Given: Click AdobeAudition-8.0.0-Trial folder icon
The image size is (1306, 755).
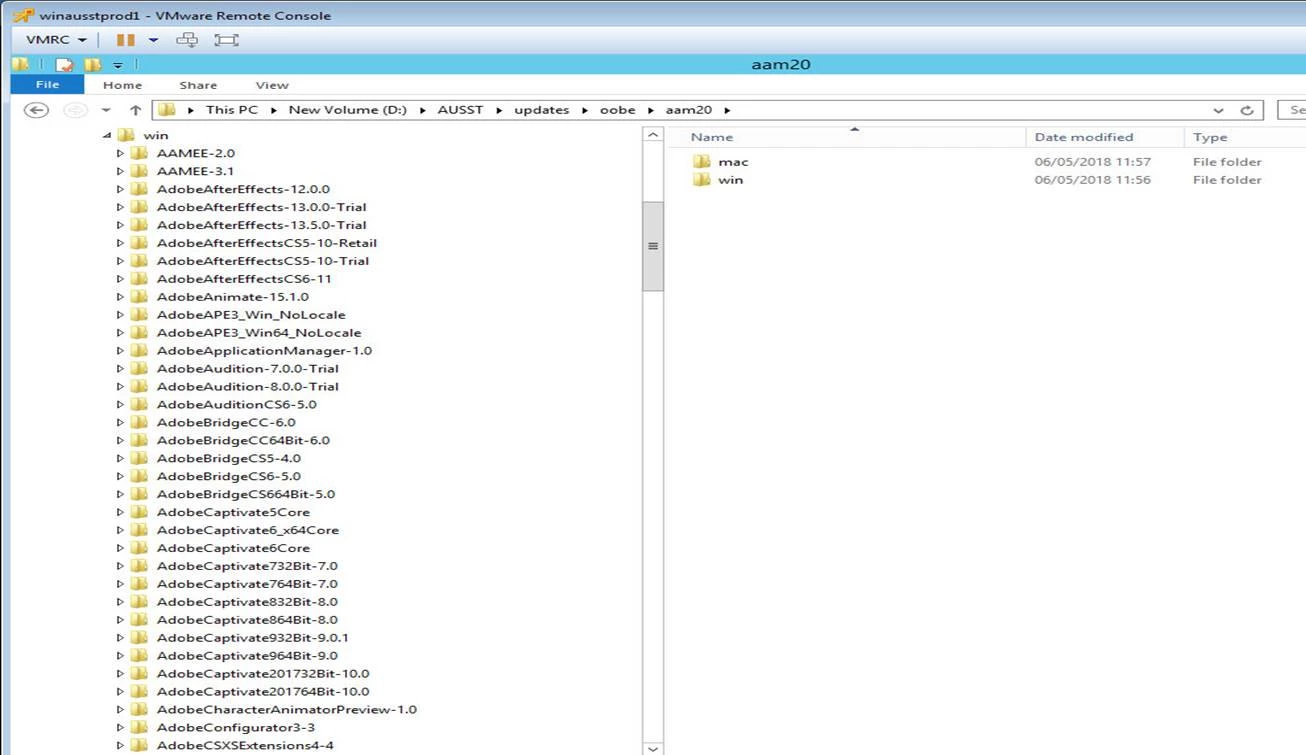Looking at the screenshot, I should click(140, 386).
